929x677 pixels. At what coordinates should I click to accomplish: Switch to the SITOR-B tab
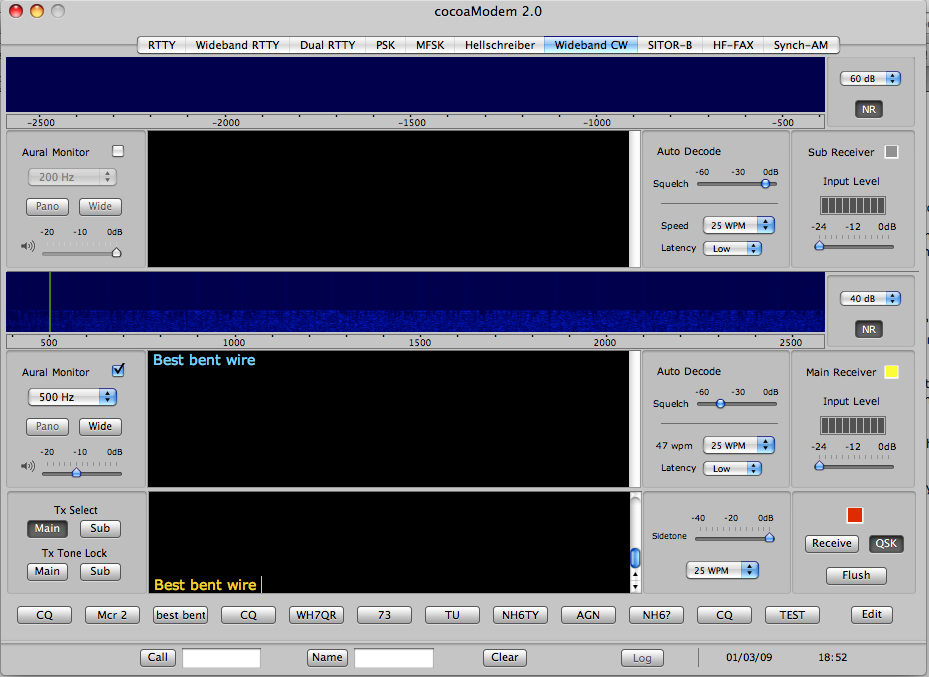[670, 45]
